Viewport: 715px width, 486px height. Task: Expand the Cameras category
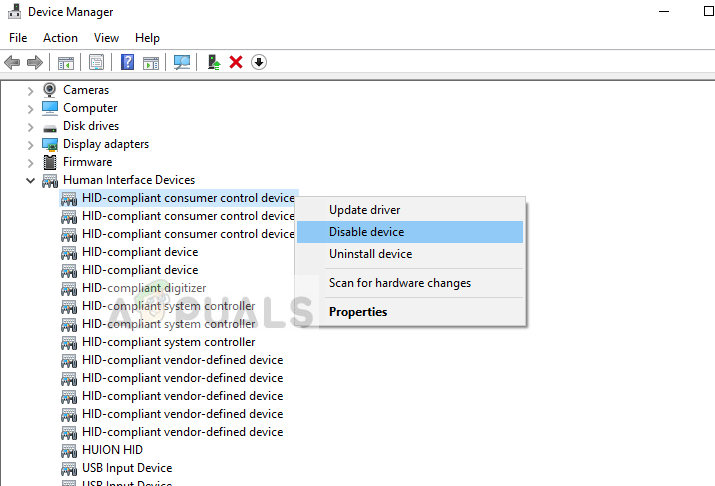[30, 91]
